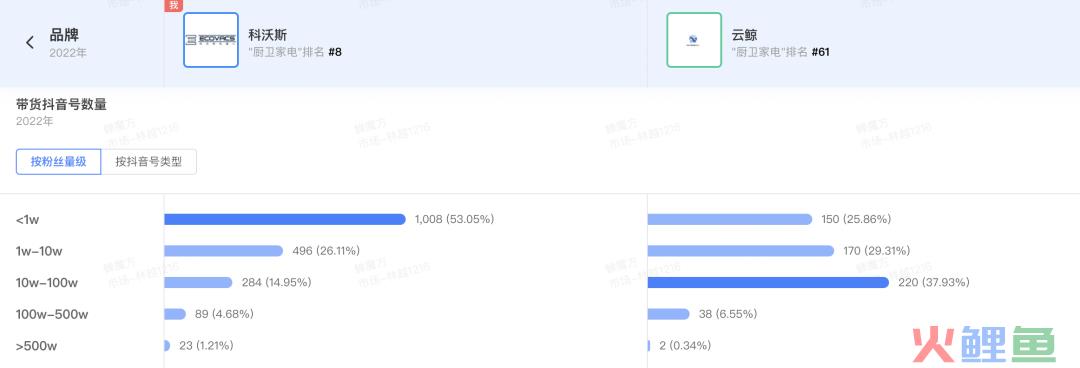Image resolution: width=1080 pixels, height=368 pixels.
Task: Click 科沃斯 <1w bar showing 1,008
Action: [284, 219]
